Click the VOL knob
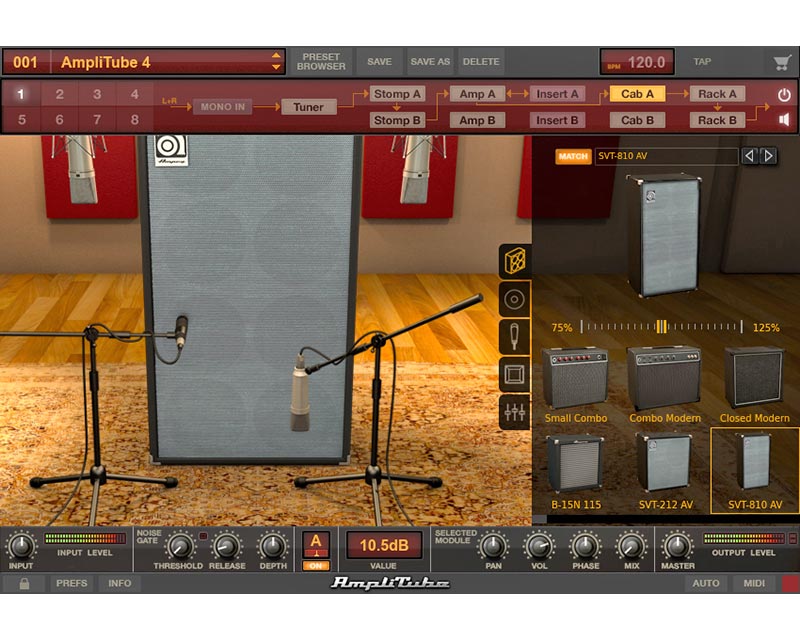This screenshot has height=640, width=800. (x=539, y=547)
